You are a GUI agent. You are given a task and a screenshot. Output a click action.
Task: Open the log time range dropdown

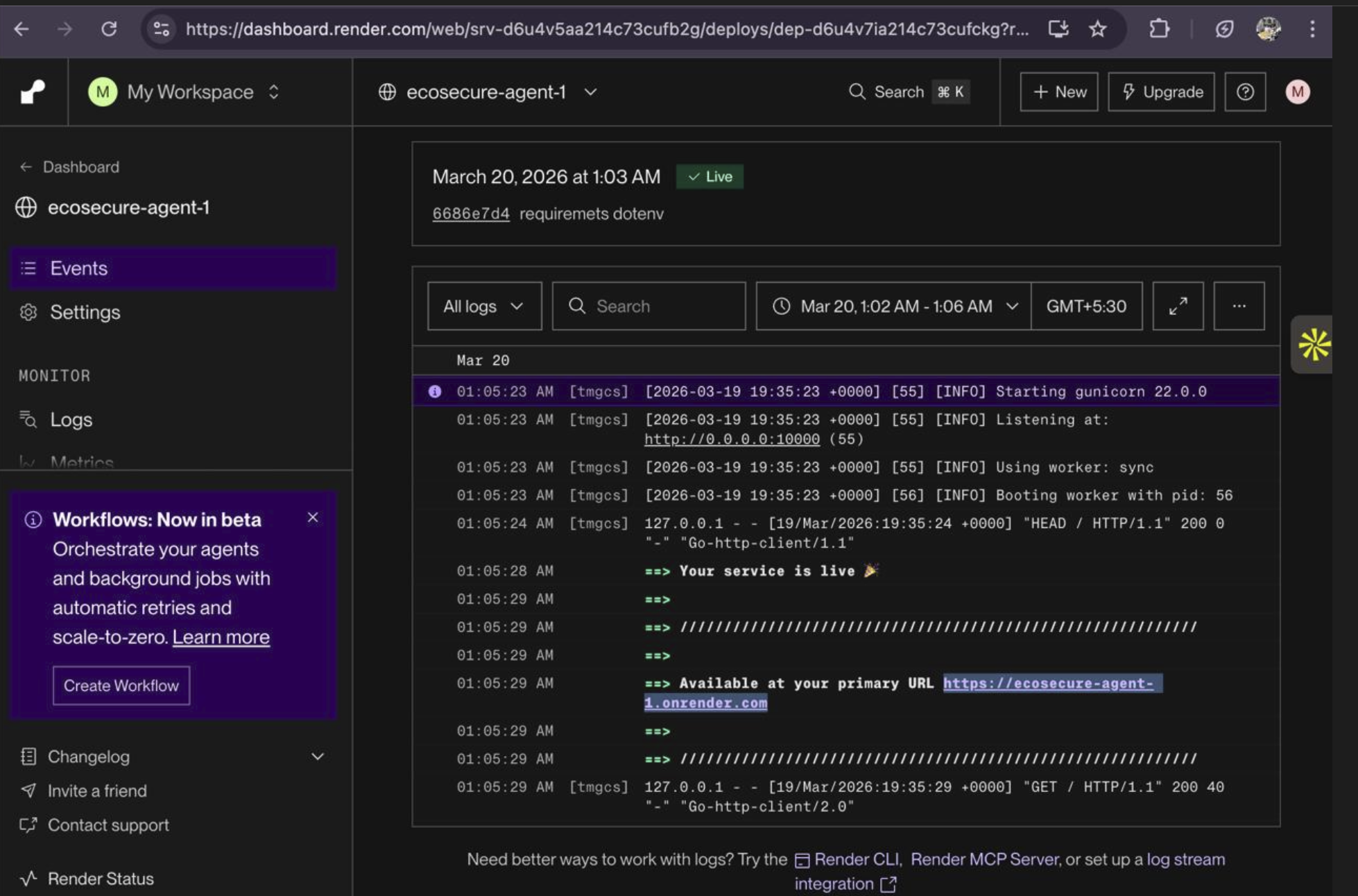point(893,306)
